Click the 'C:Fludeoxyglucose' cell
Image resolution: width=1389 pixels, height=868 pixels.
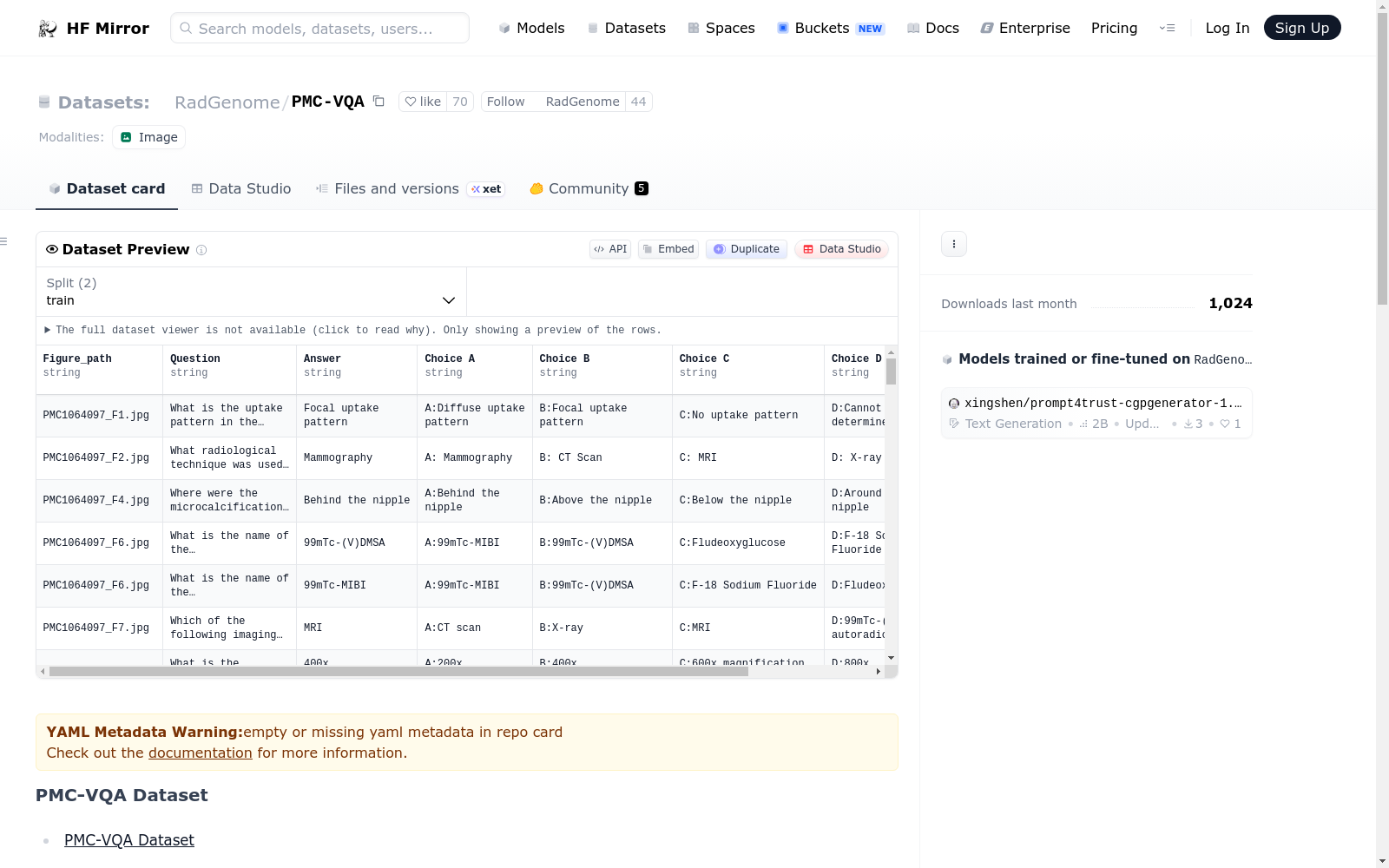(748, 543)
